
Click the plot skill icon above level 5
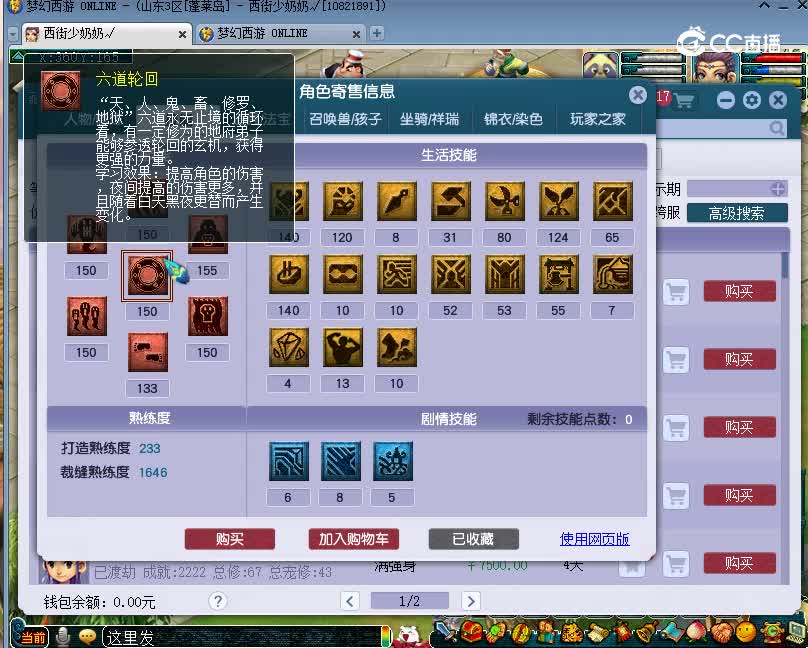pyautogui.click(x=393, y=462)
